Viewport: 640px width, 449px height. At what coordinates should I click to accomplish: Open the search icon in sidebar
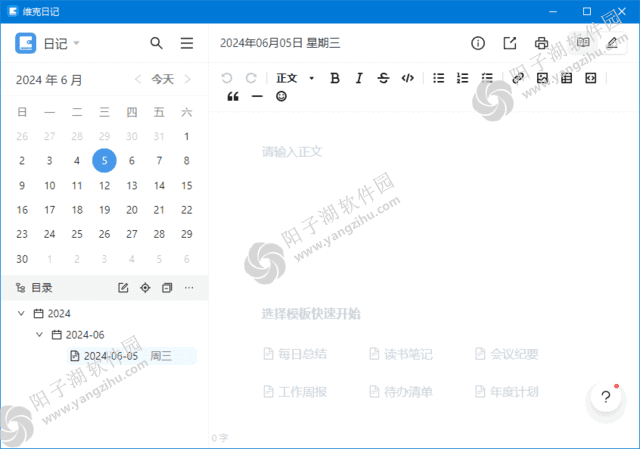point(156,43)
